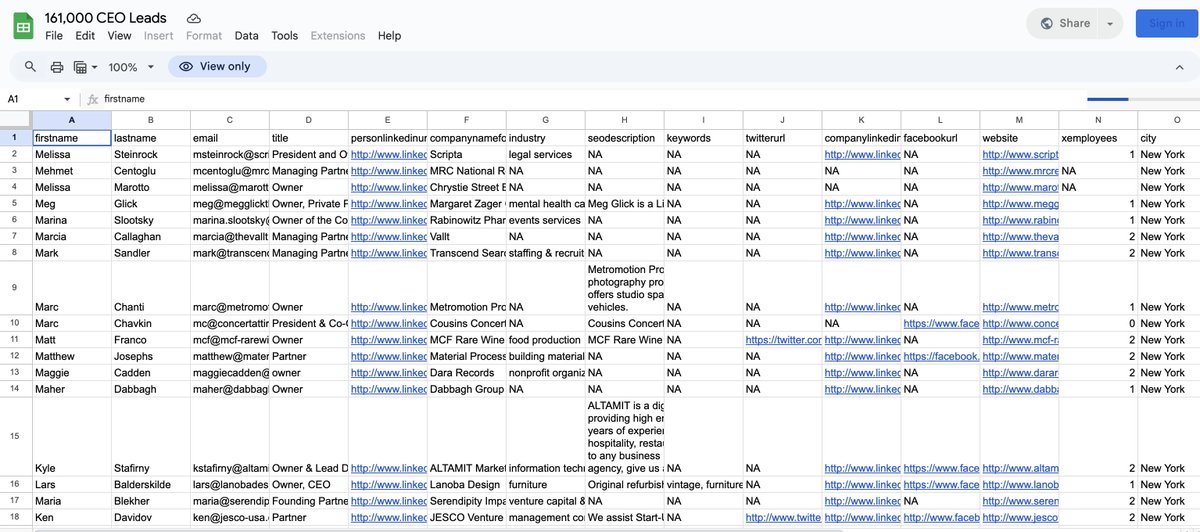Select row 9 header
This screenshot has height=532, width=1200.
point(16,287)
